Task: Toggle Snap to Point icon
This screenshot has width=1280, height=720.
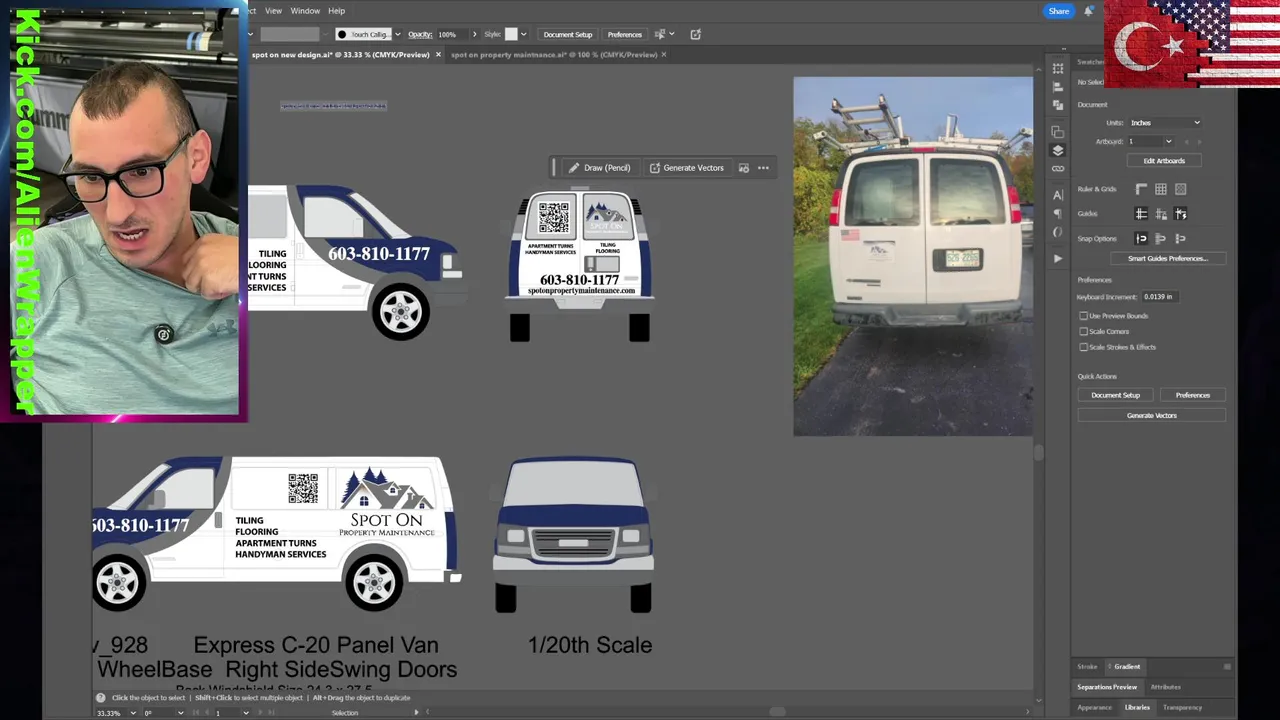Action: pos(1141,239)
